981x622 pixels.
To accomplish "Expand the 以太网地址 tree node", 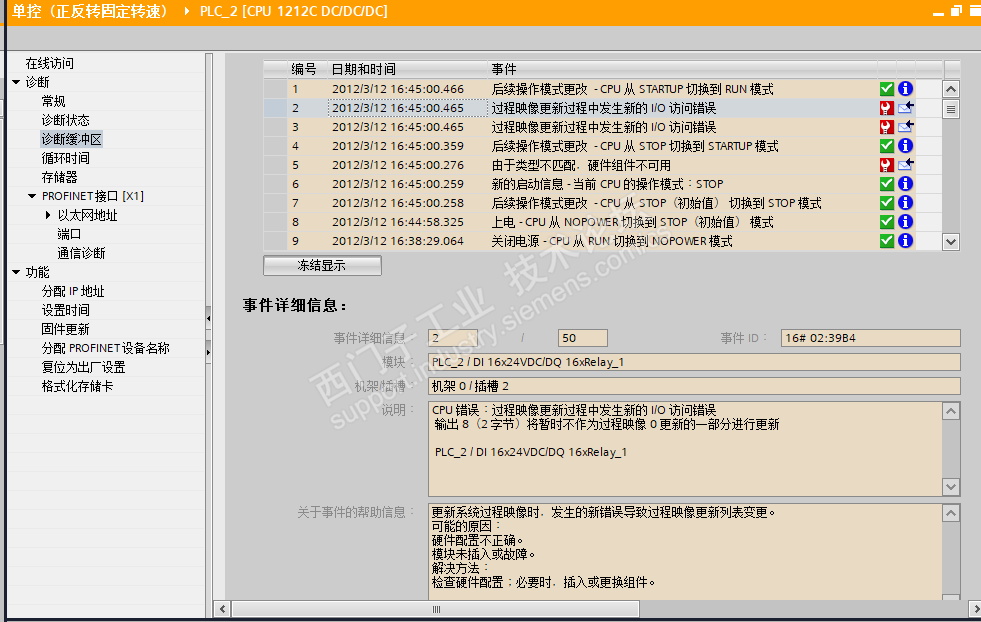I will click(48, 215).
